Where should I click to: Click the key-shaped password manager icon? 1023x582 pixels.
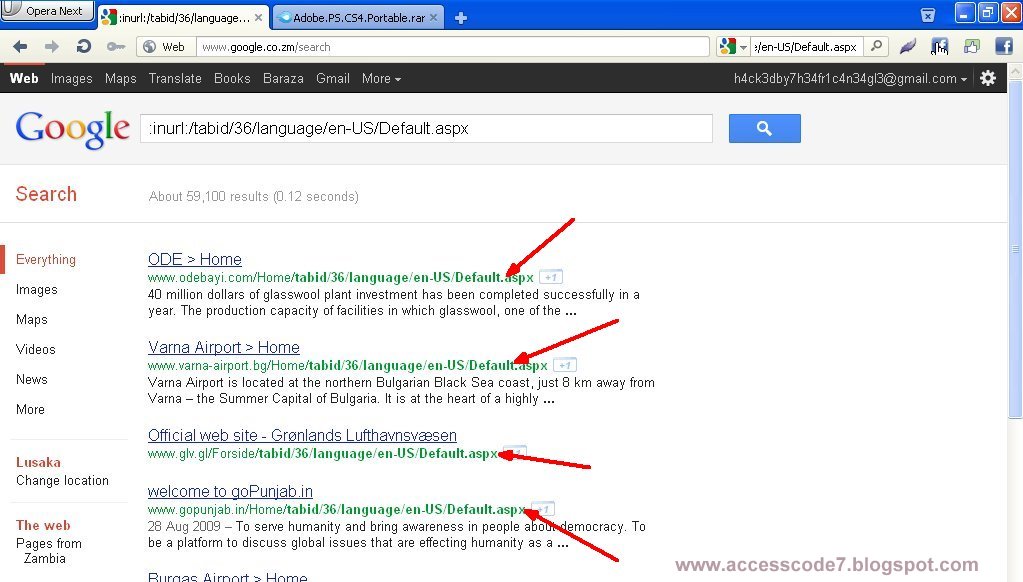(116, 46)
